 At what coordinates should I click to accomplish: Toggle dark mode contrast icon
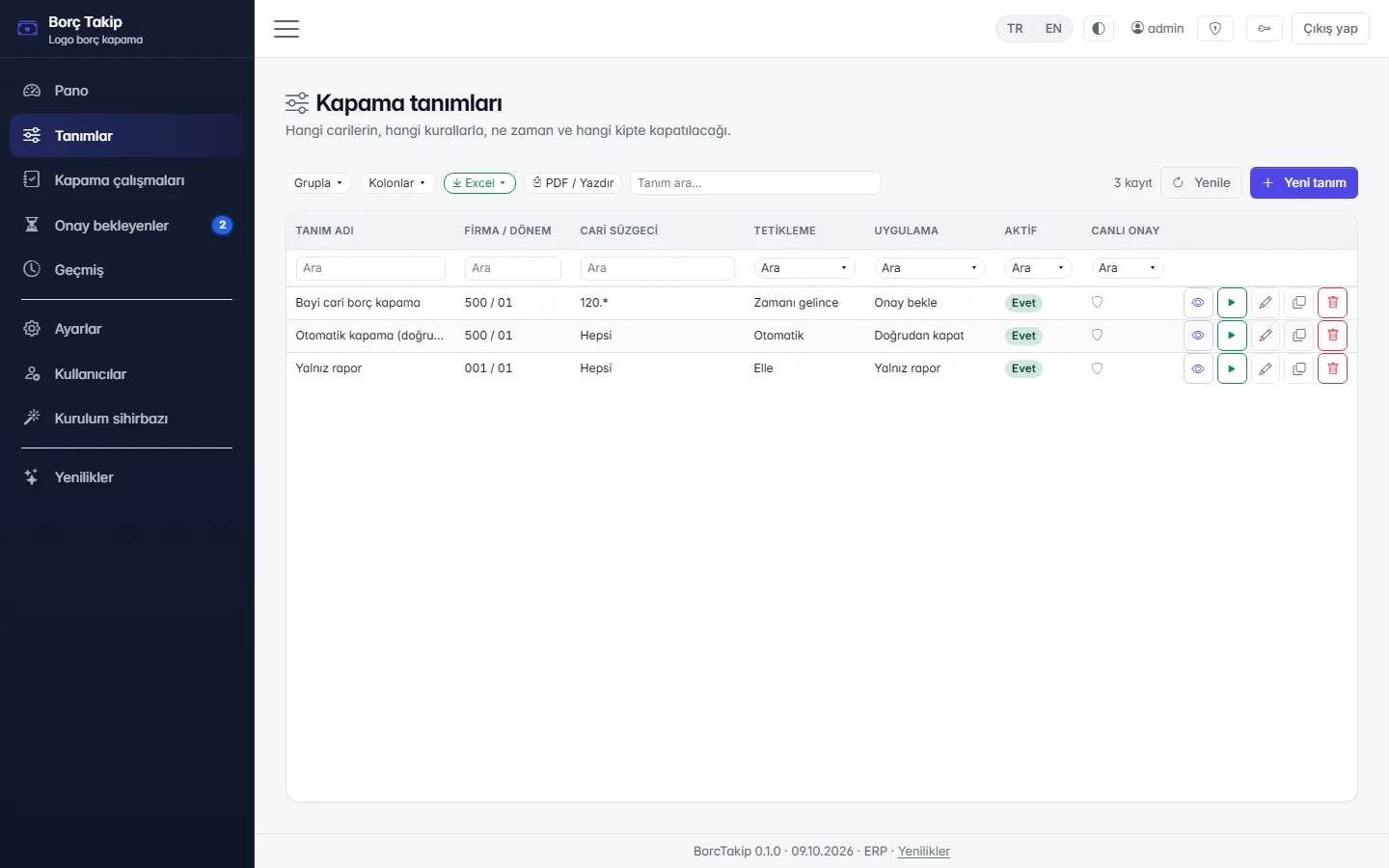(1099, 29)
